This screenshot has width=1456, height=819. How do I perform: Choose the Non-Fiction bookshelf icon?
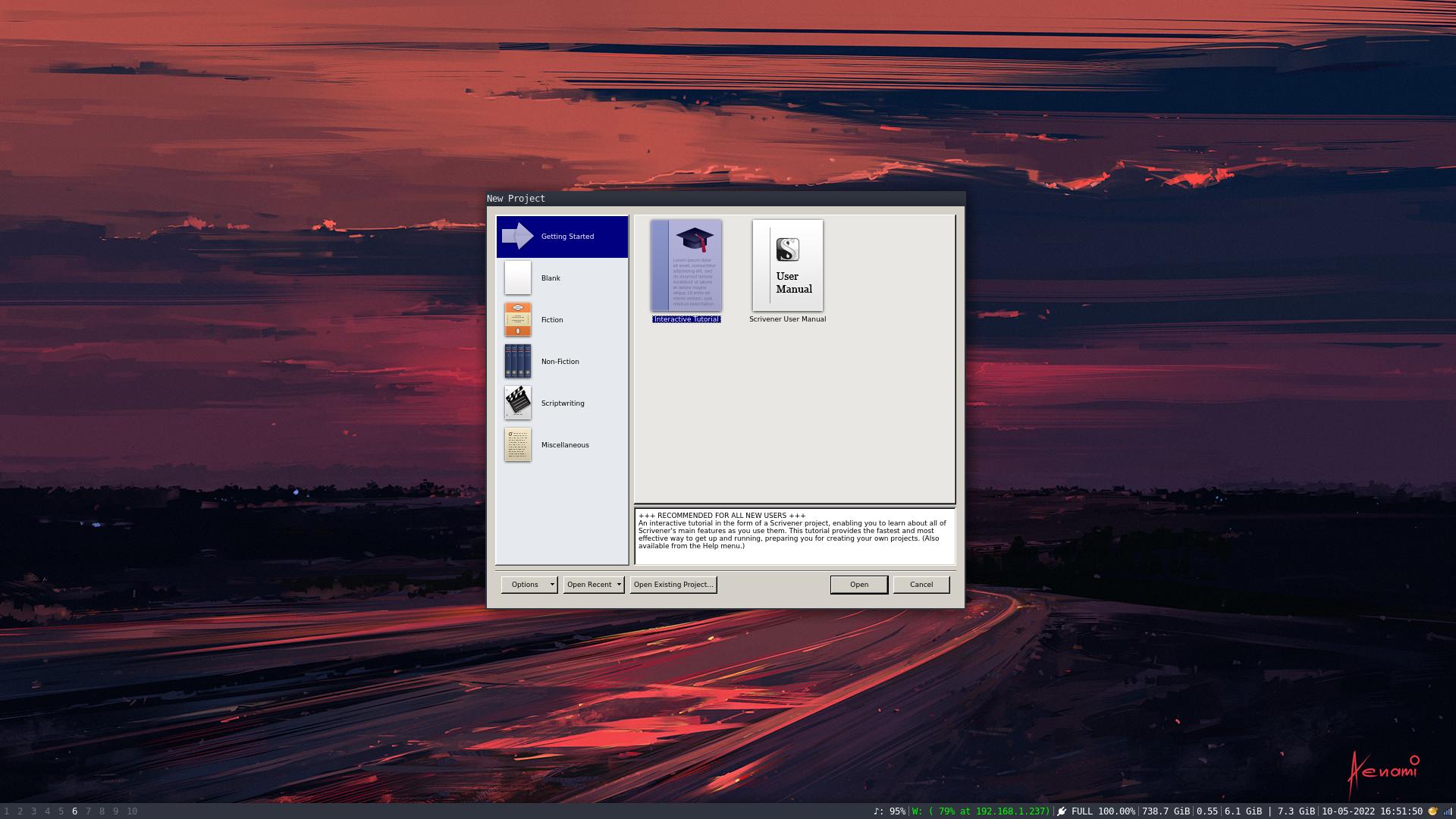(x=518, y=361)
